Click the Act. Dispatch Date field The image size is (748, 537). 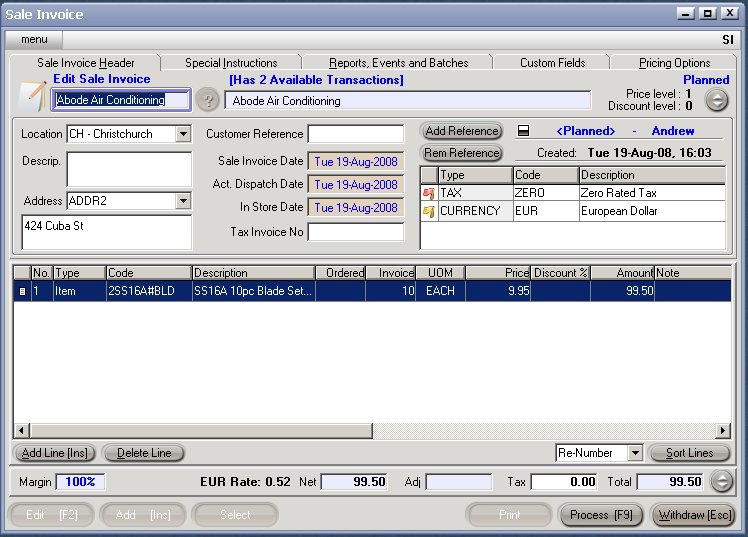[356, 185]
